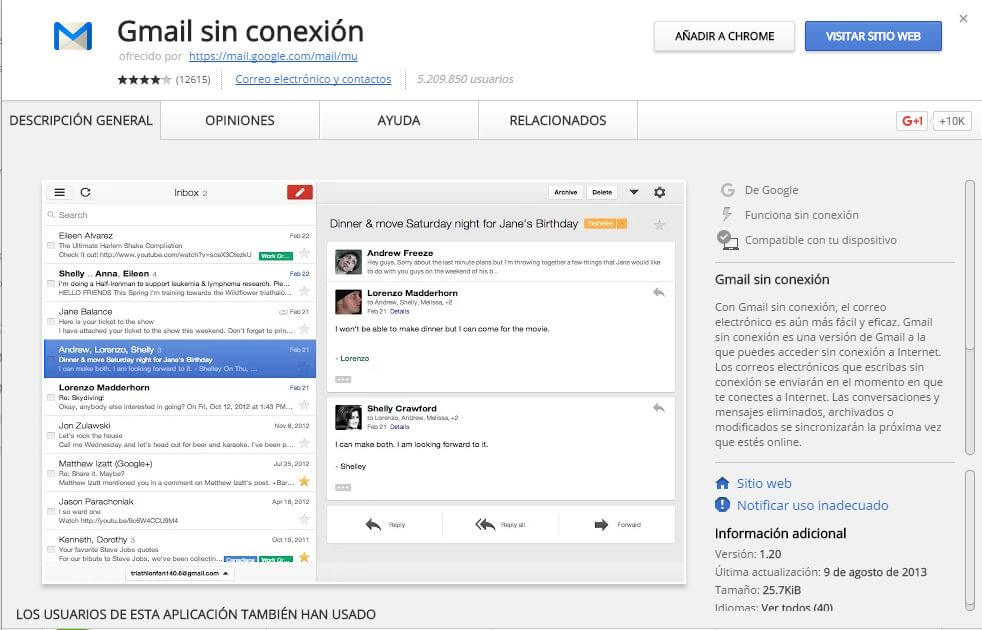
Task: Click the red compose pencil button
Action: 299,192
